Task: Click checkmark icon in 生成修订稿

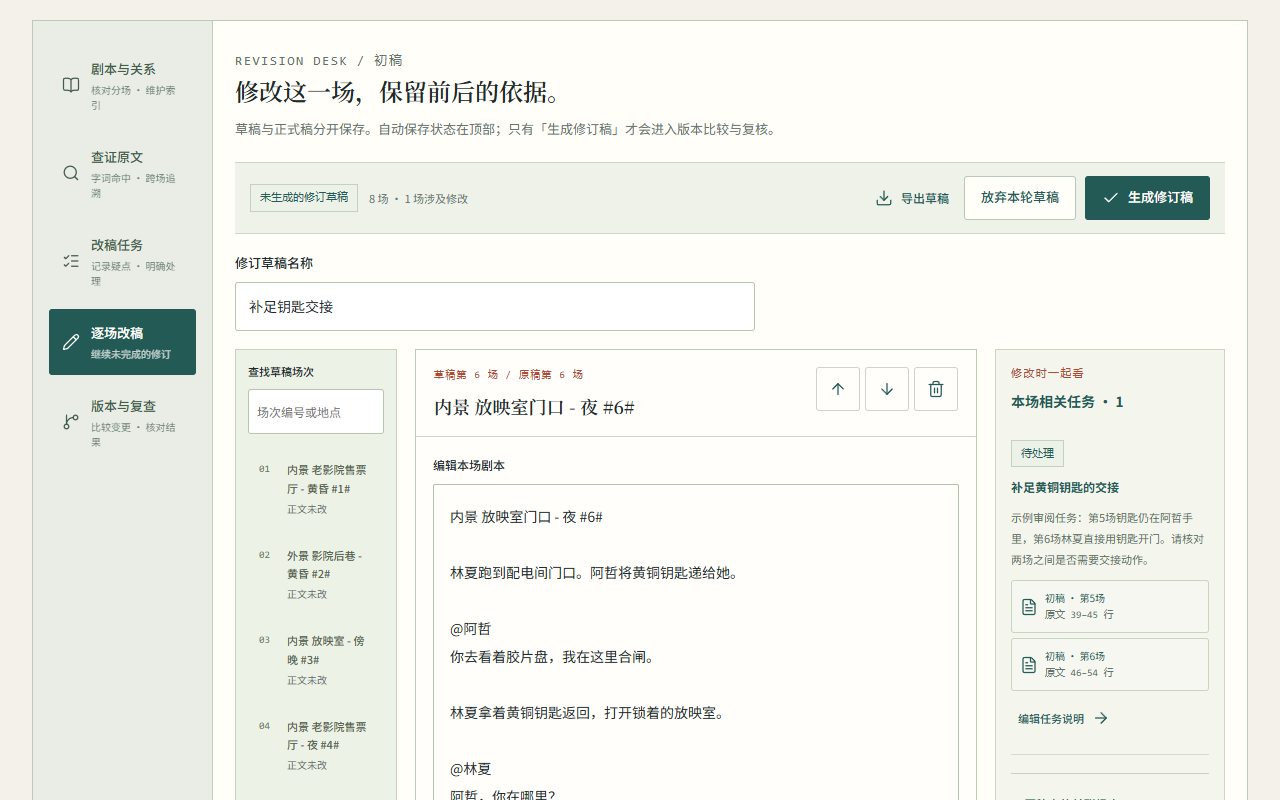Action: coord(1110,198)
